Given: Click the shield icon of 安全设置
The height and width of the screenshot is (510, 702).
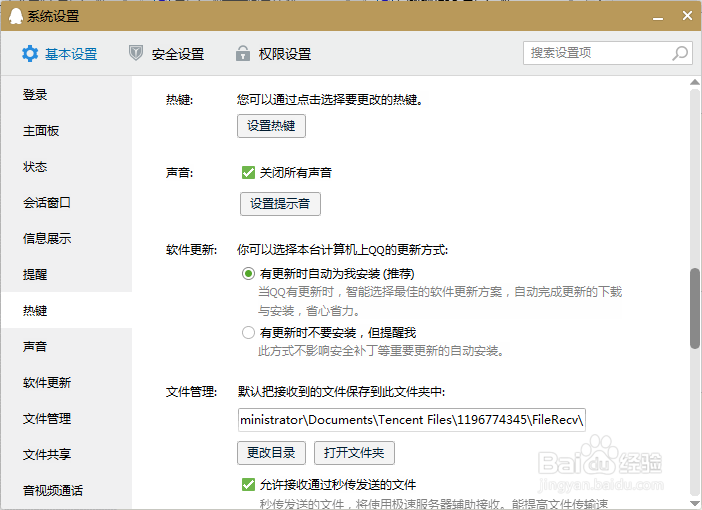Looking at the screenshot, I should click(136, 53).
